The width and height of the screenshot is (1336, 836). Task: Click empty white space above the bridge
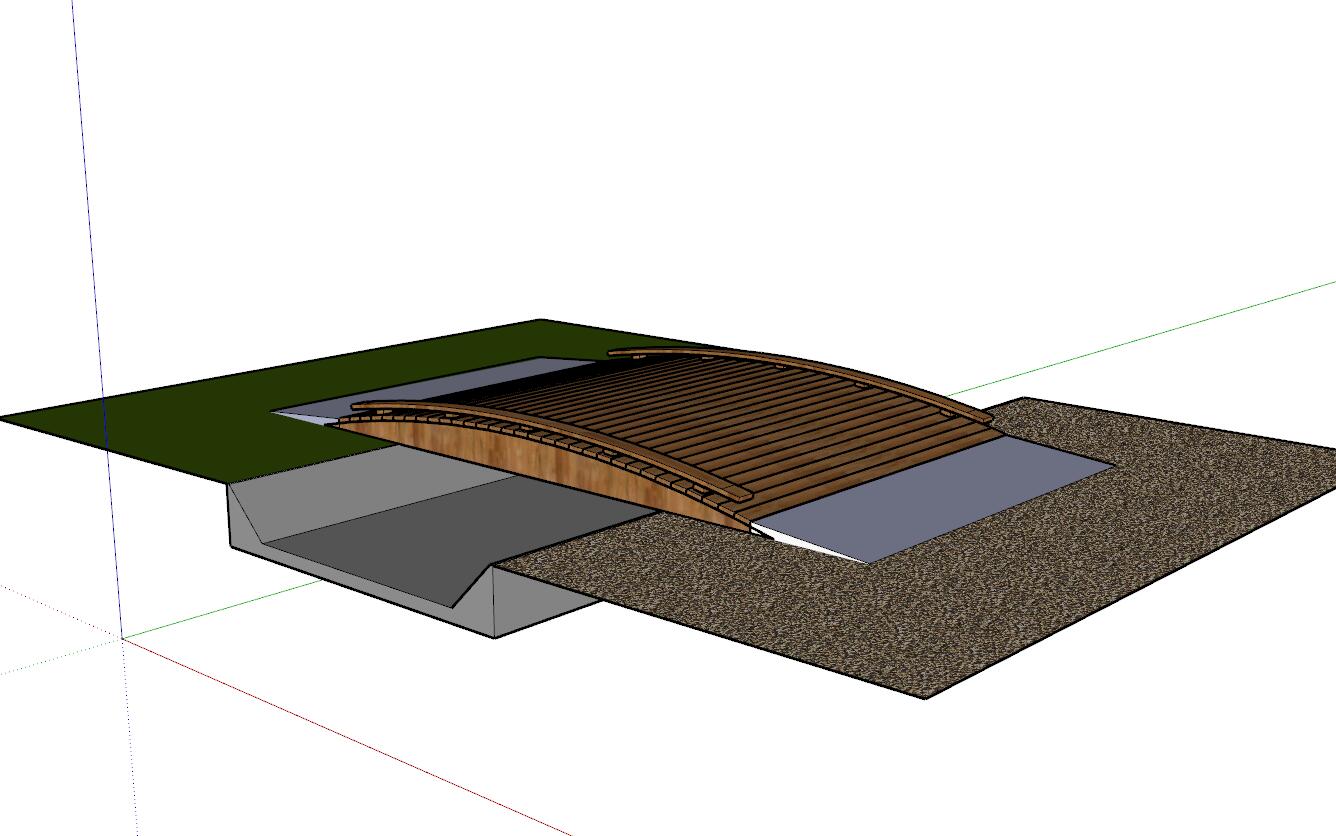point(700,150)
